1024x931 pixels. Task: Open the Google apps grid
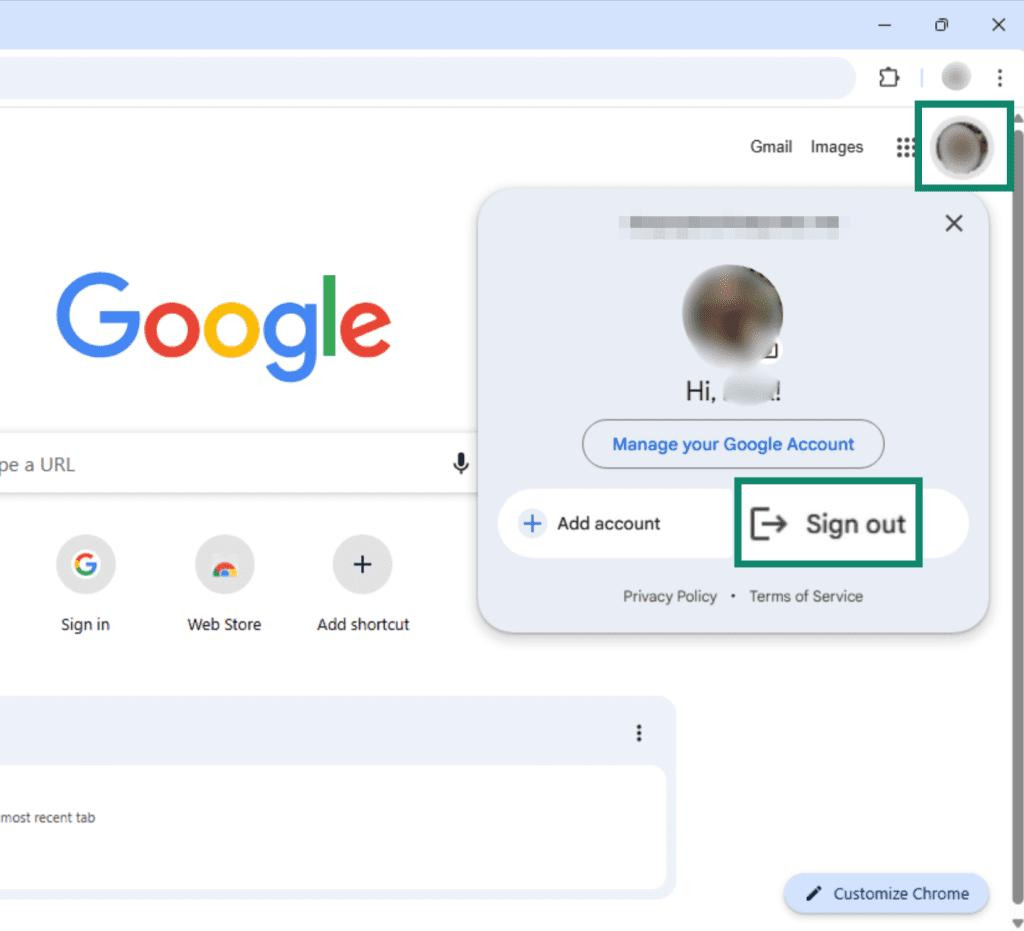pos(905,147)
